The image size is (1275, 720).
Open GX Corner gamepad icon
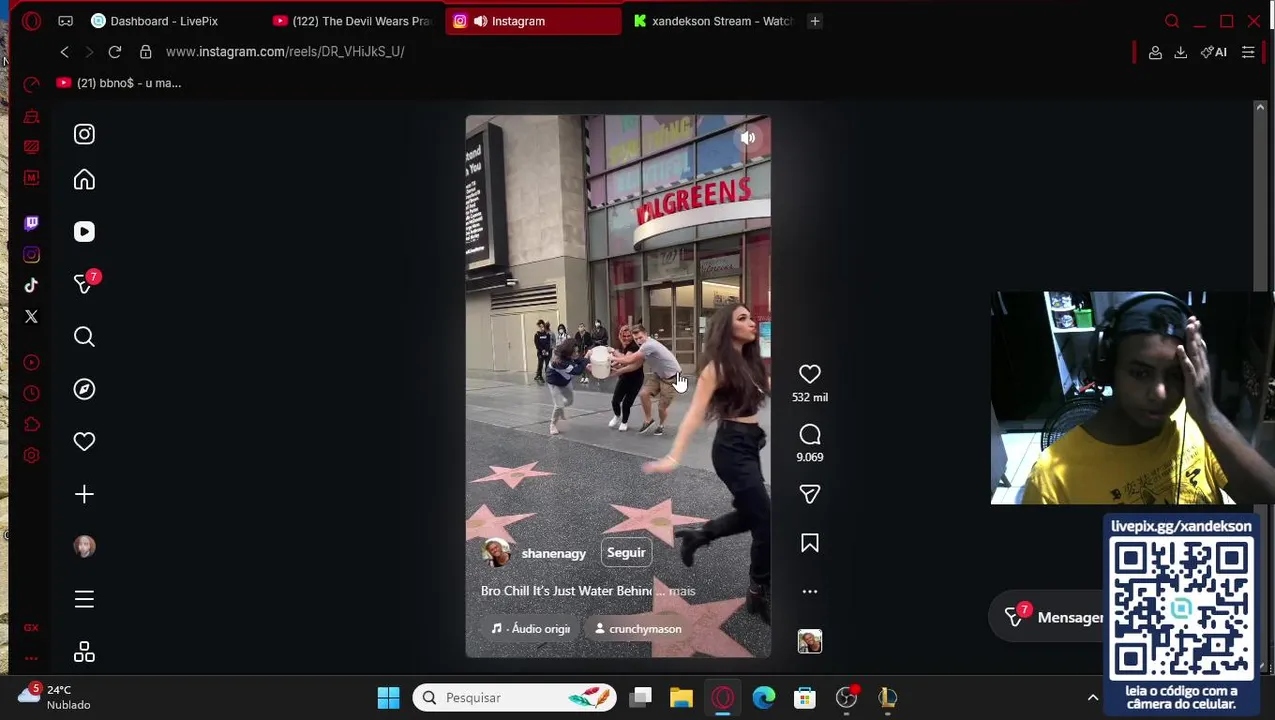coord(65,21)
